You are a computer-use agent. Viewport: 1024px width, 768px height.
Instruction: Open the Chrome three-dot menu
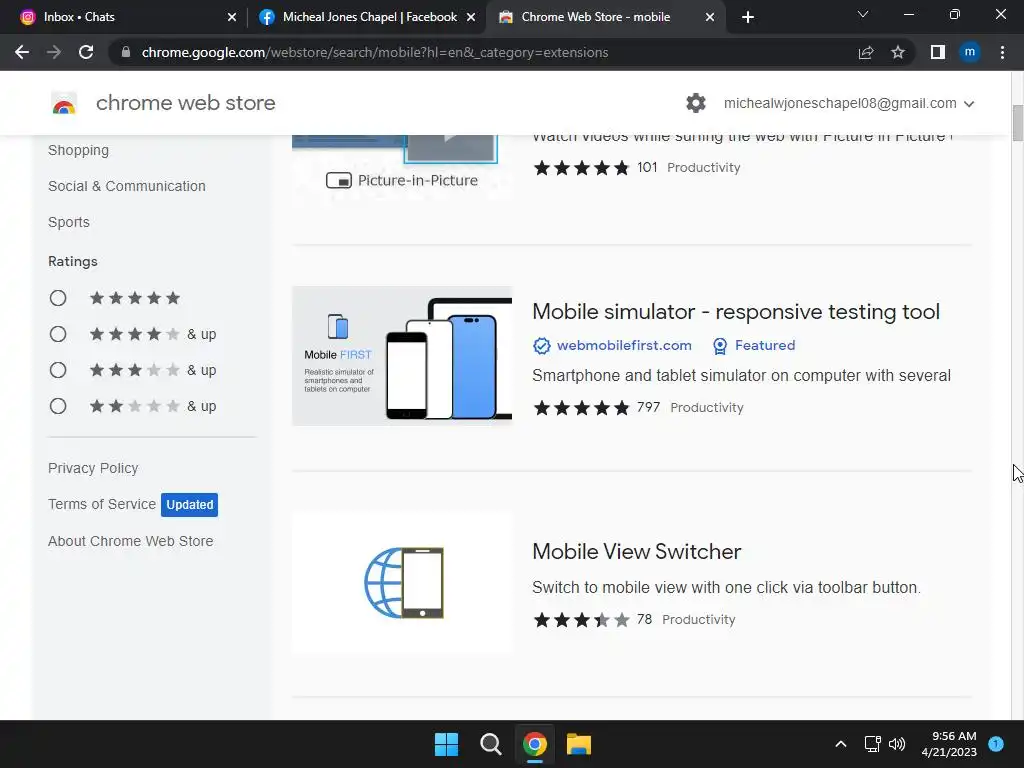click(x=1002, y=52)
